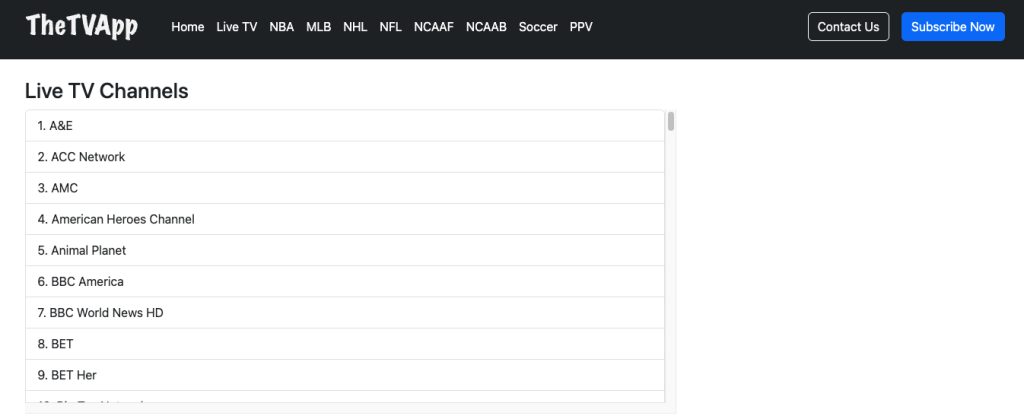Navigate to the MLB section

(x=319, y=27)
